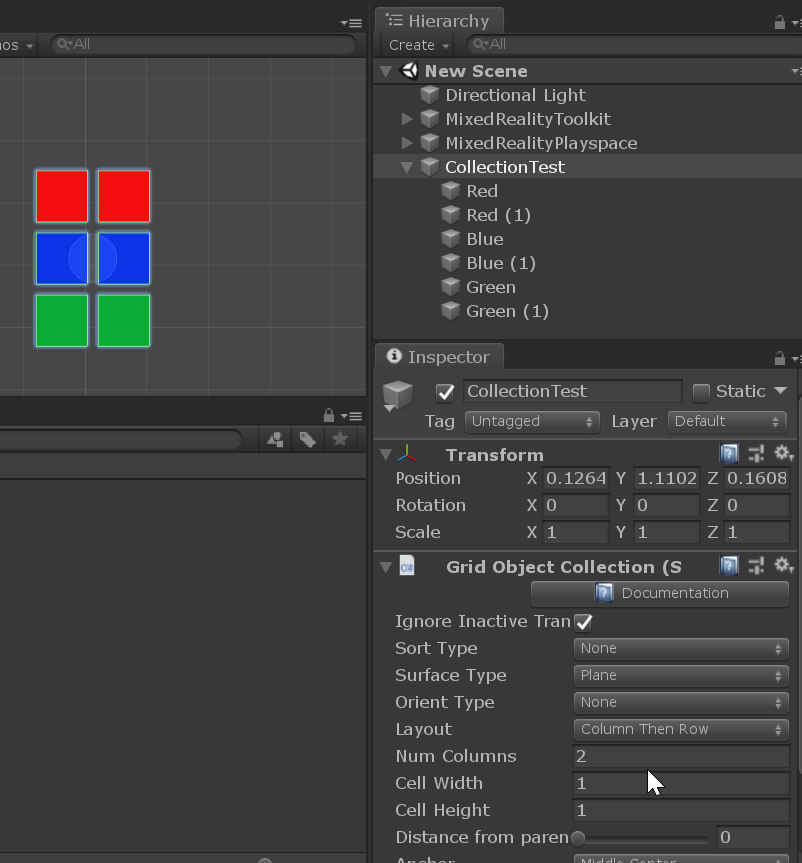Screen dimensions: 802x863
Task: Open the Grid Object Collection gear menu
Action: coord(784,566)
